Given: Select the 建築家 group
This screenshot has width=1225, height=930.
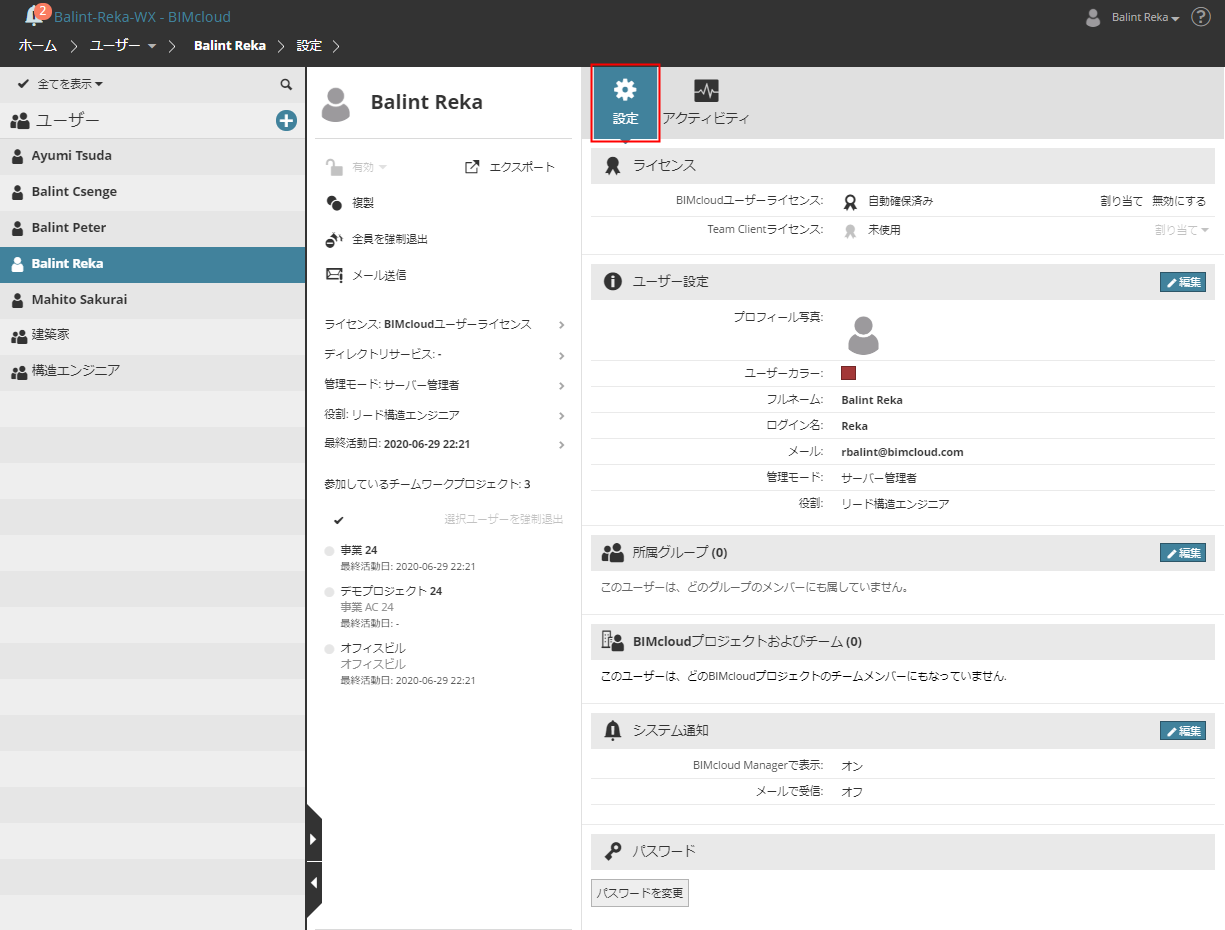Looking at the screenshot, I should (x=152, y=335).
